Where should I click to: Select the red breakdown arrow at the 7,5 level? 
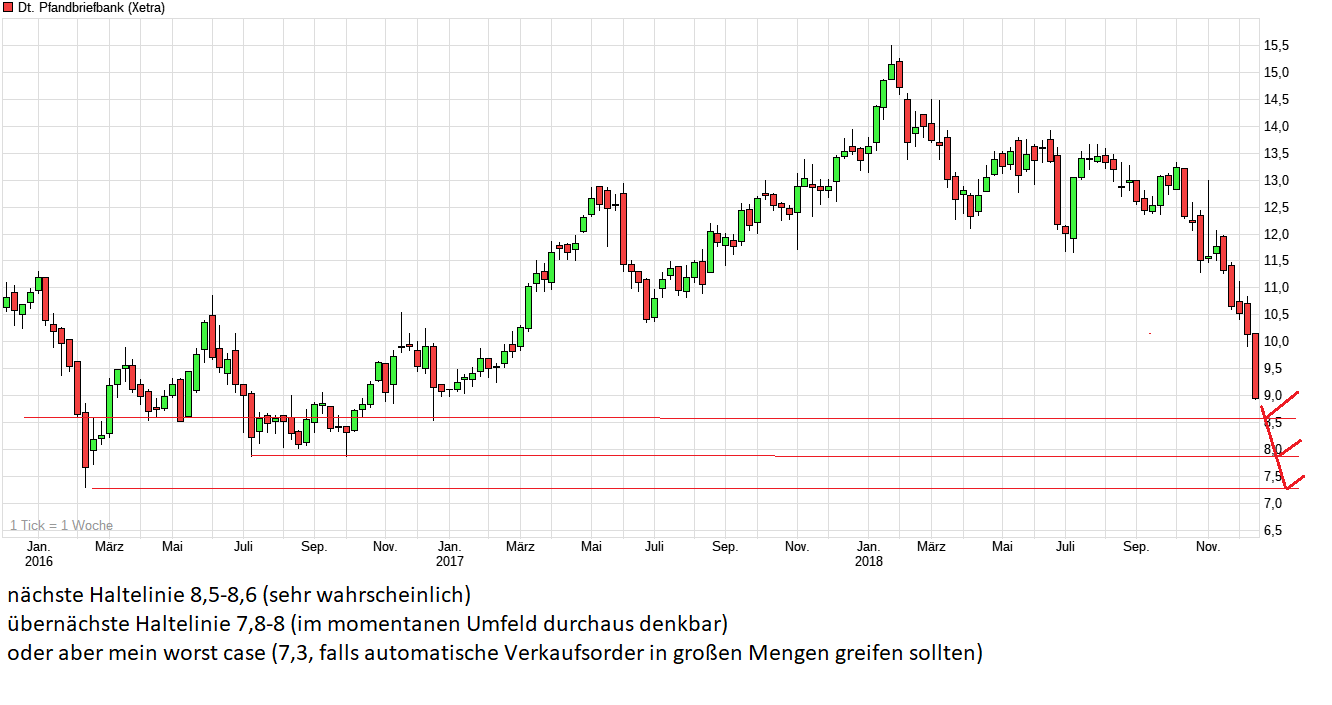[1297, 482]
